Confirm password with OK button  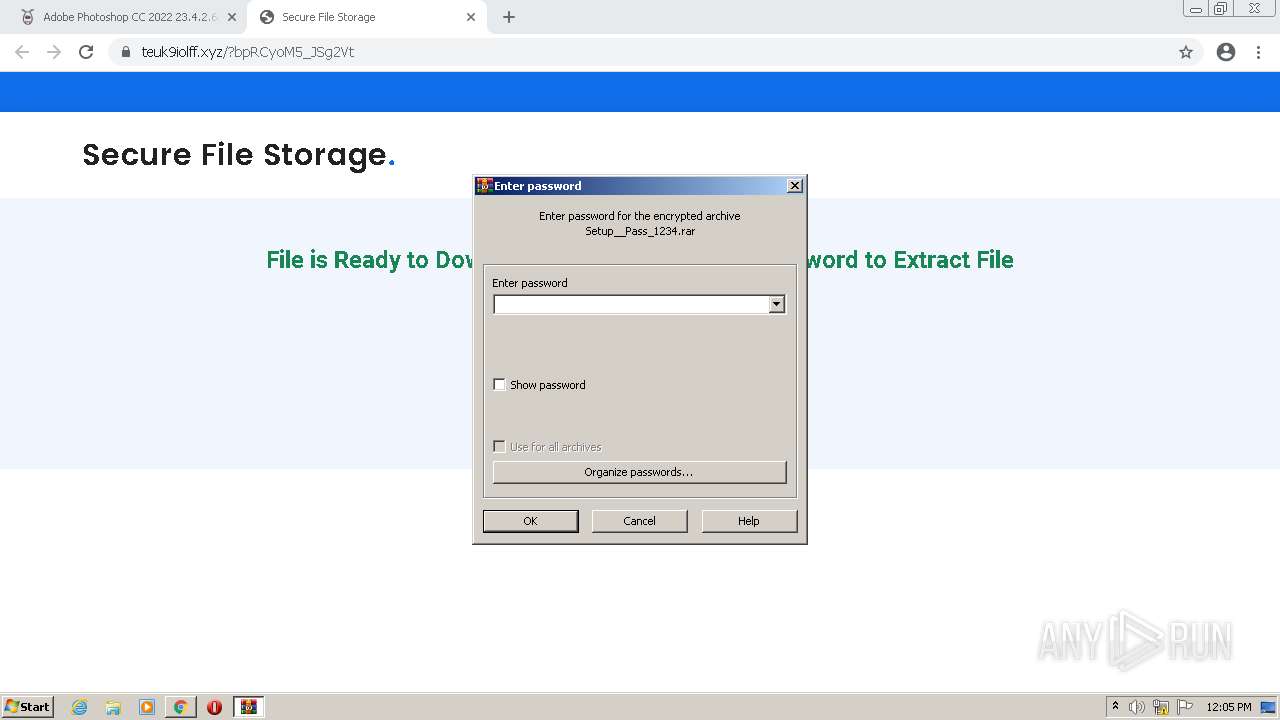pyautogui.click(x=530, y=521)
